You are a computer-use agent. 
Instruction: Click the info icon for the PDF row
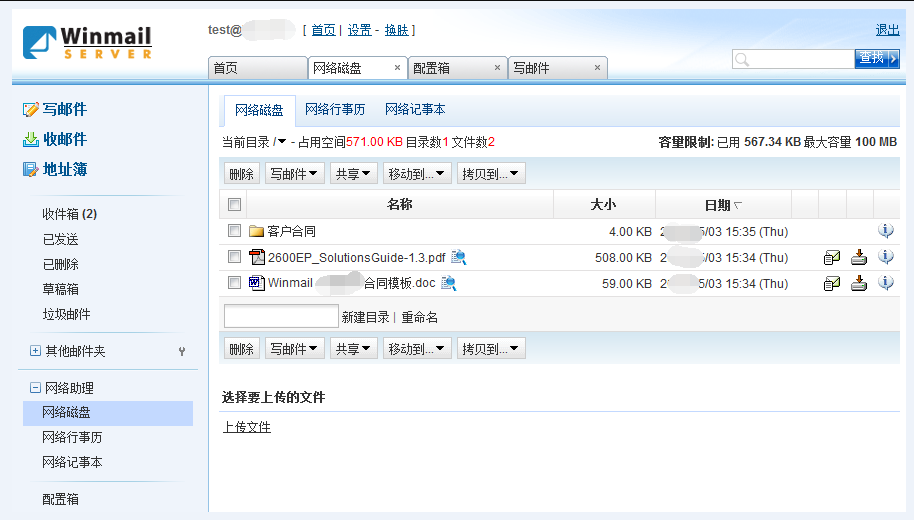885,257
